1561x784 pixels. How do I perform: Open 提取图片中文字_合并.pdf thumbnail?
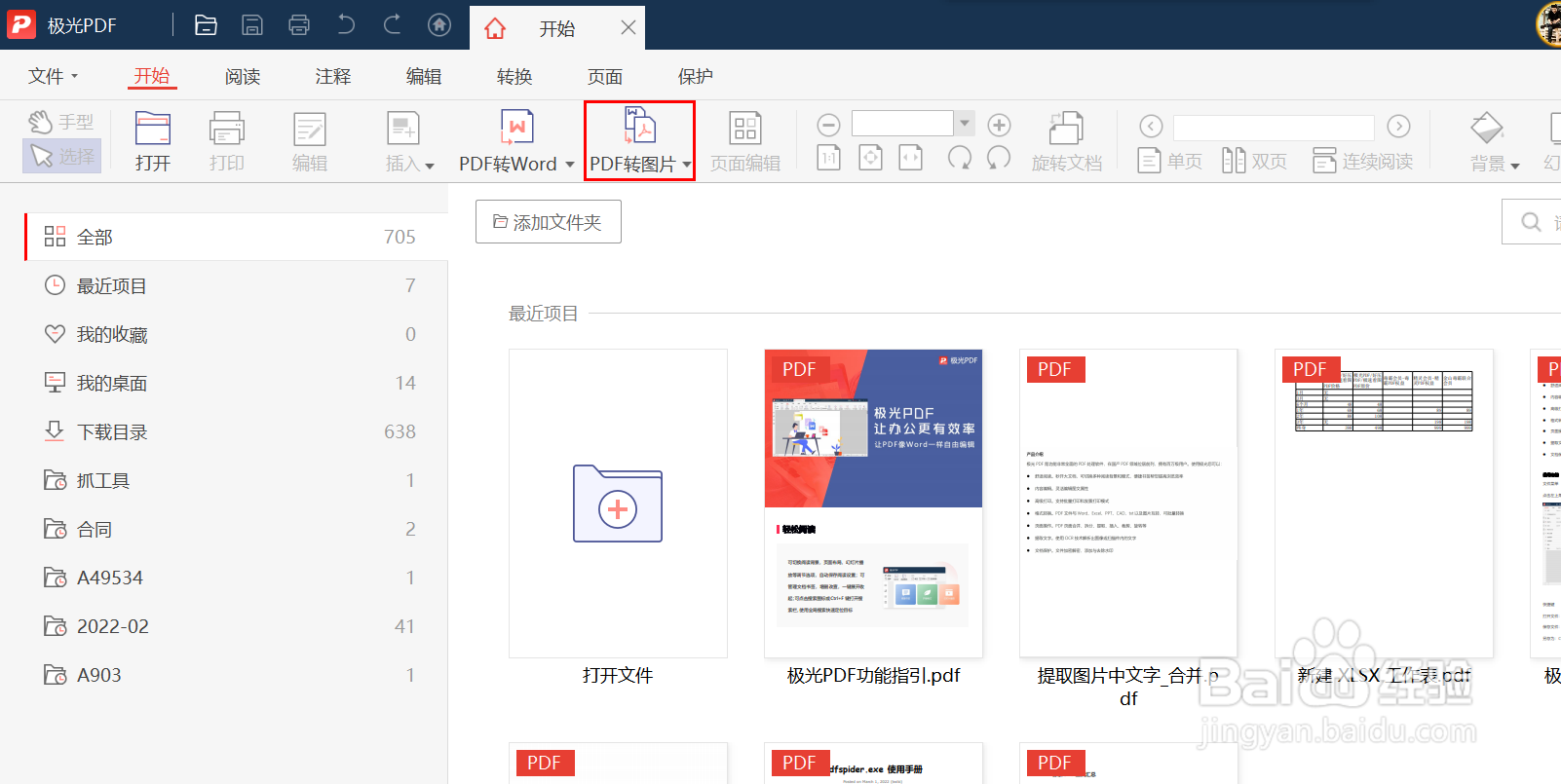coord(1128,504)
